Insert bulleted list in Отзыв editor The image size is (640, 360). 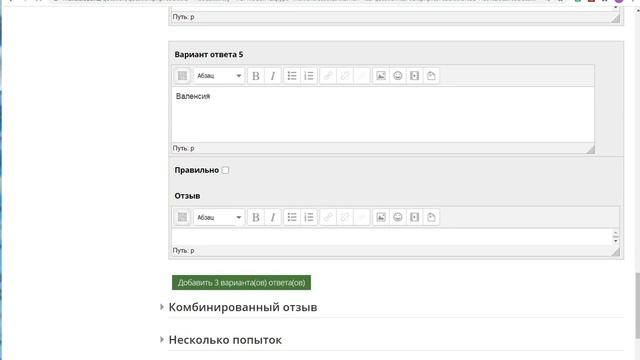(x=292, y=217)
